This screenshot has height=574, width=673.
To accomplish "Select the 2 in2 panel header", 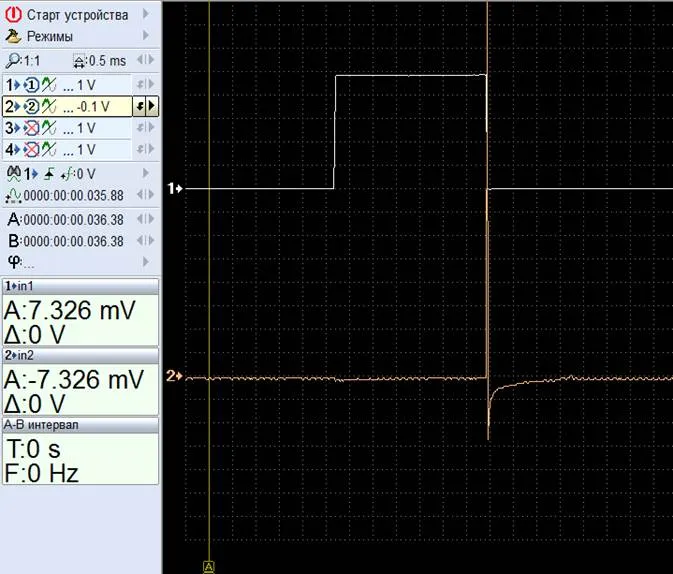I will click(80, 355).
